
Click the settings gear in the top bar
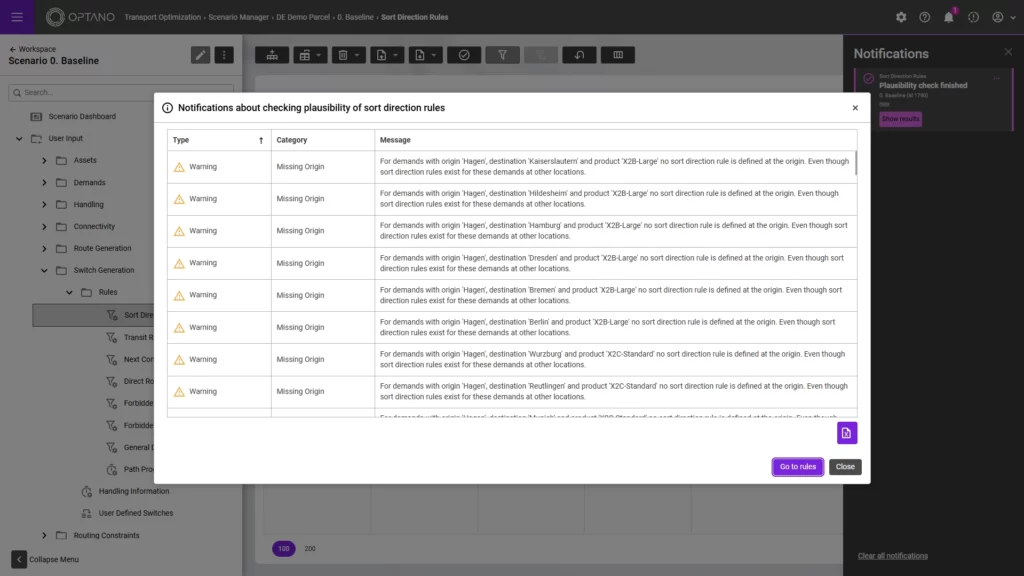pos(899,16)
